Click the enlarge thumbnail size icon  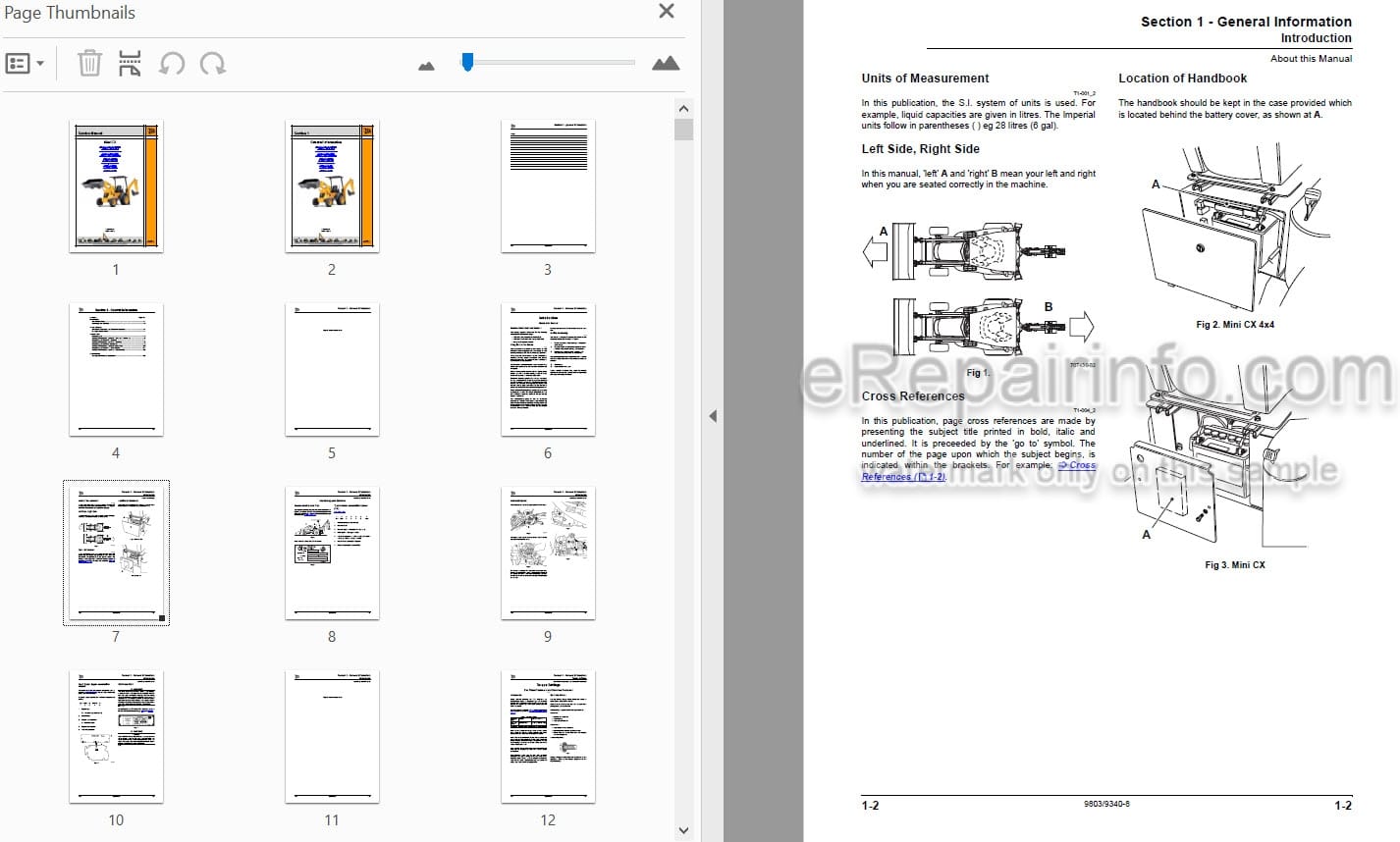click(x=666, y=64)
